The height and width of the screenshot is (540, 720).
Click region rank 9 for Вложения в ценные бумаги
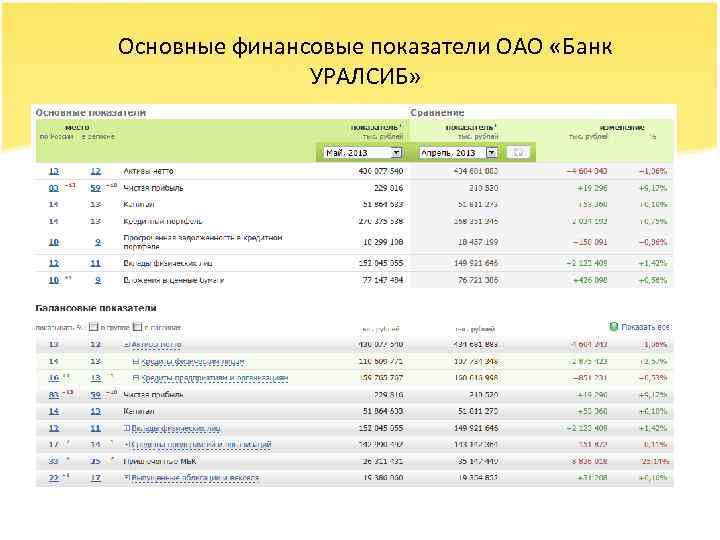tap(98, 280)
